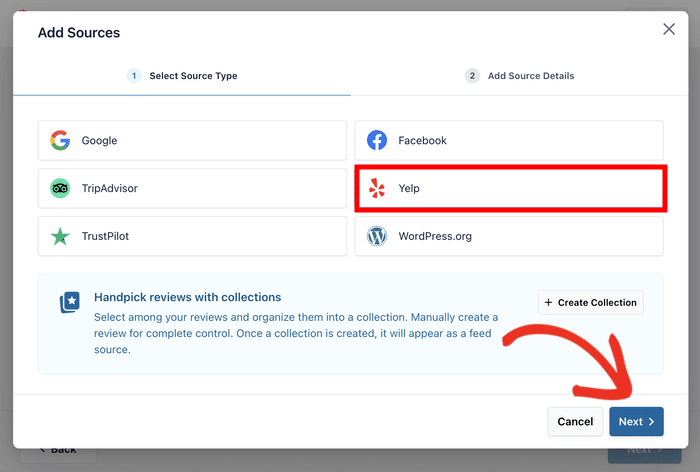The image size is (700, 472).
Task: Click the collections star icon
Action: [x=69, y=303]
